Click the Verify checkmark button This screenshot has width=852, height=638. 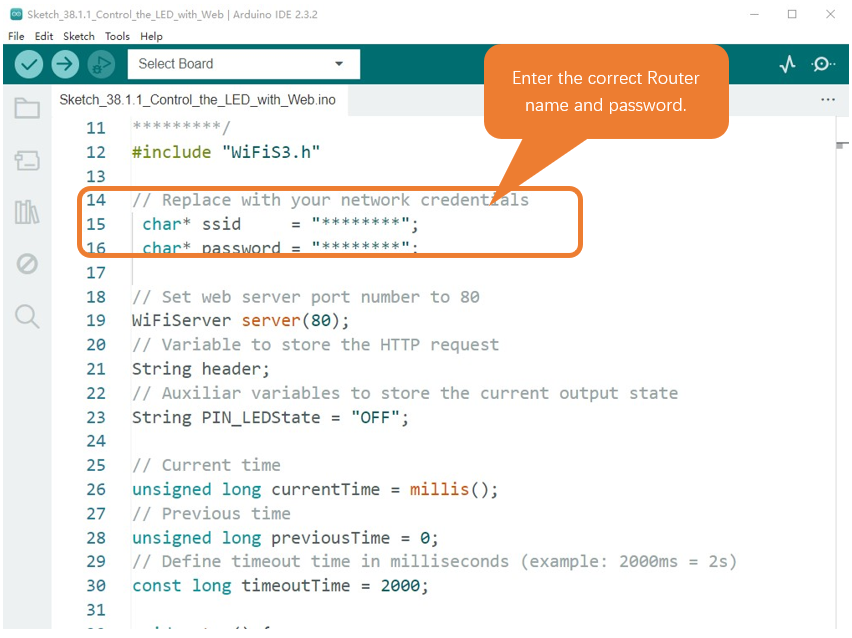[x=29, y=65]
